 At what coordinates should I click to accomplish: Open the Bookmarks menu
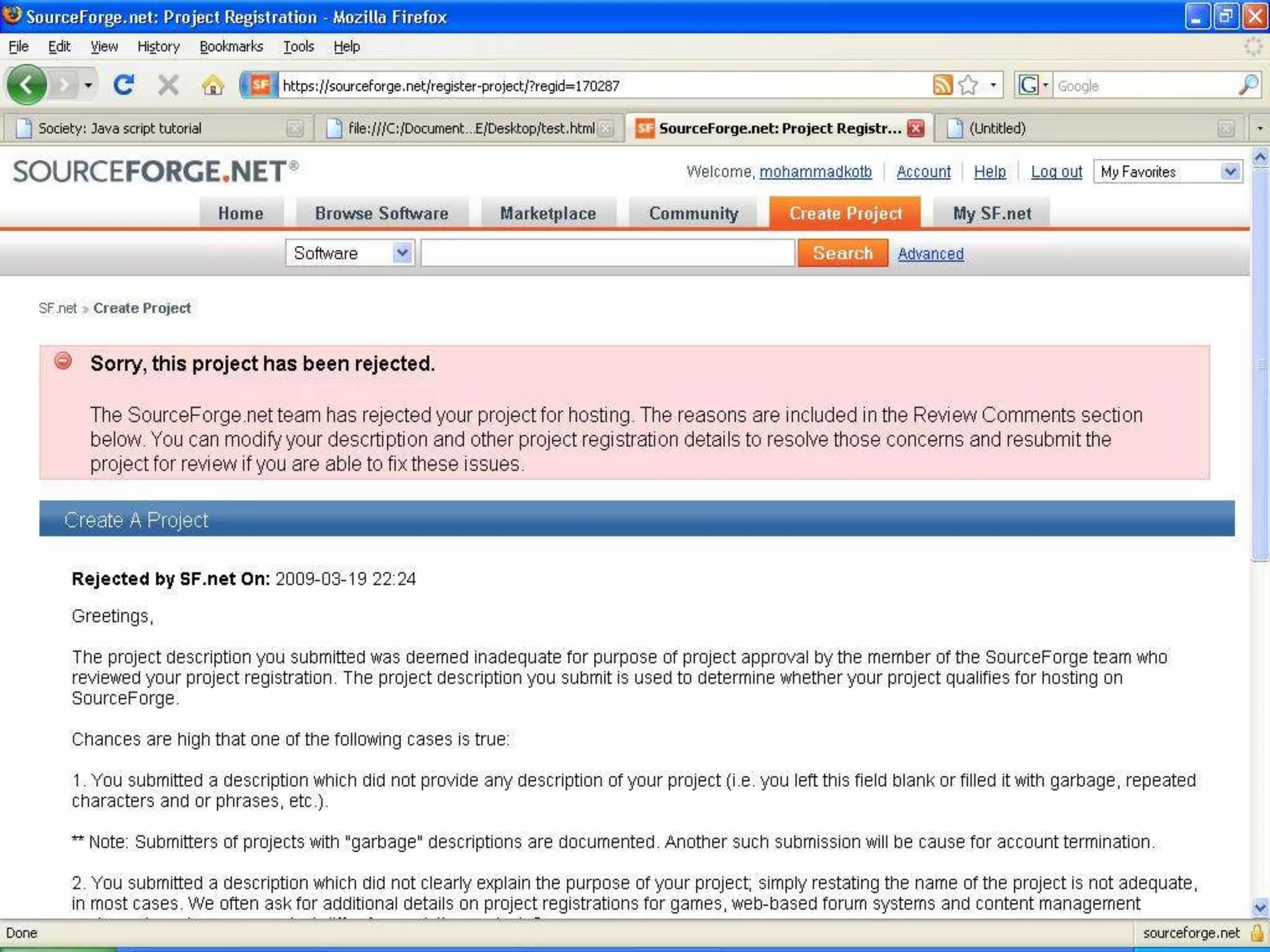click(231, 46)
